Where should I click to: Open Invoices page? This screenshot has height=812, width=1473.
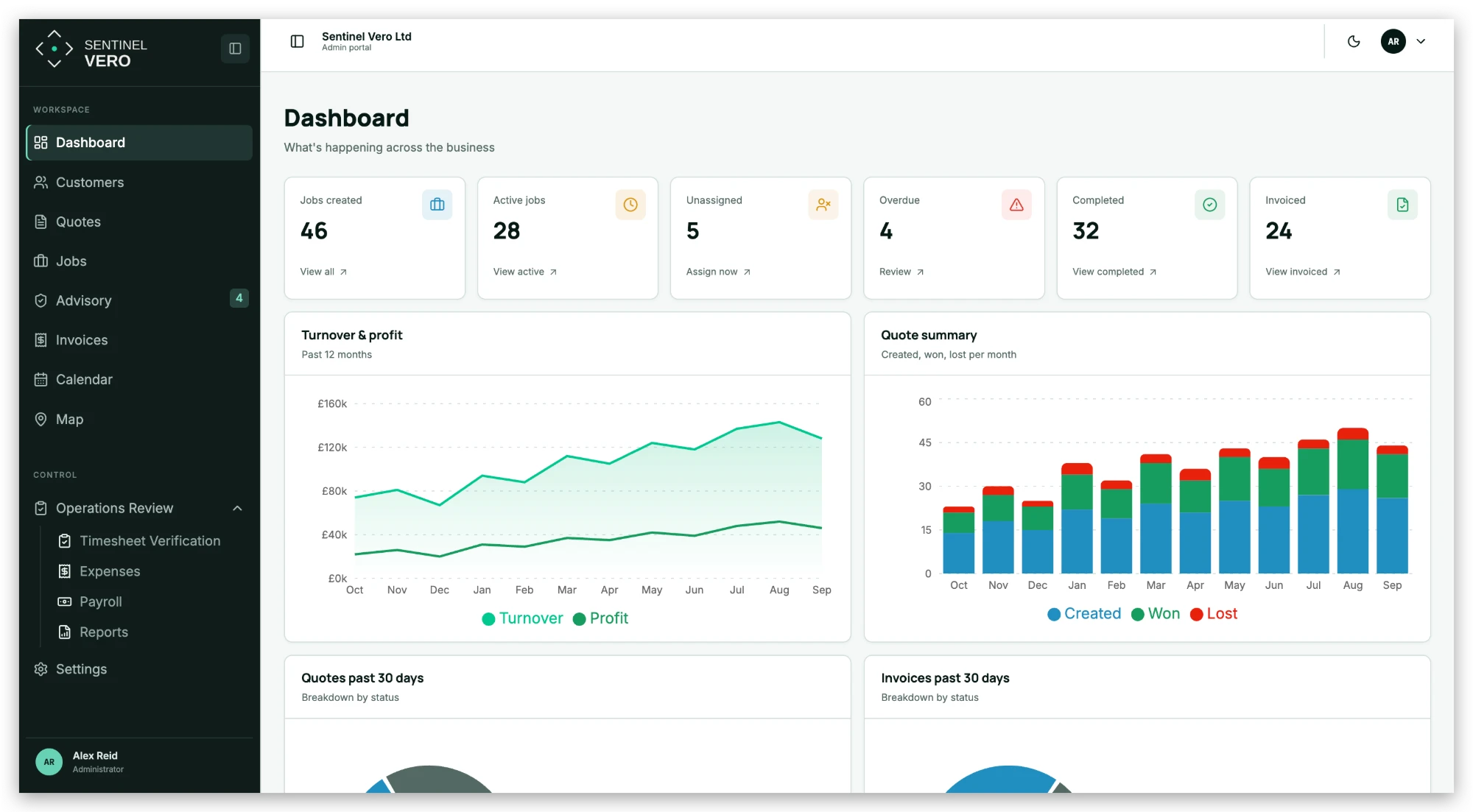[x=139, y=340]
